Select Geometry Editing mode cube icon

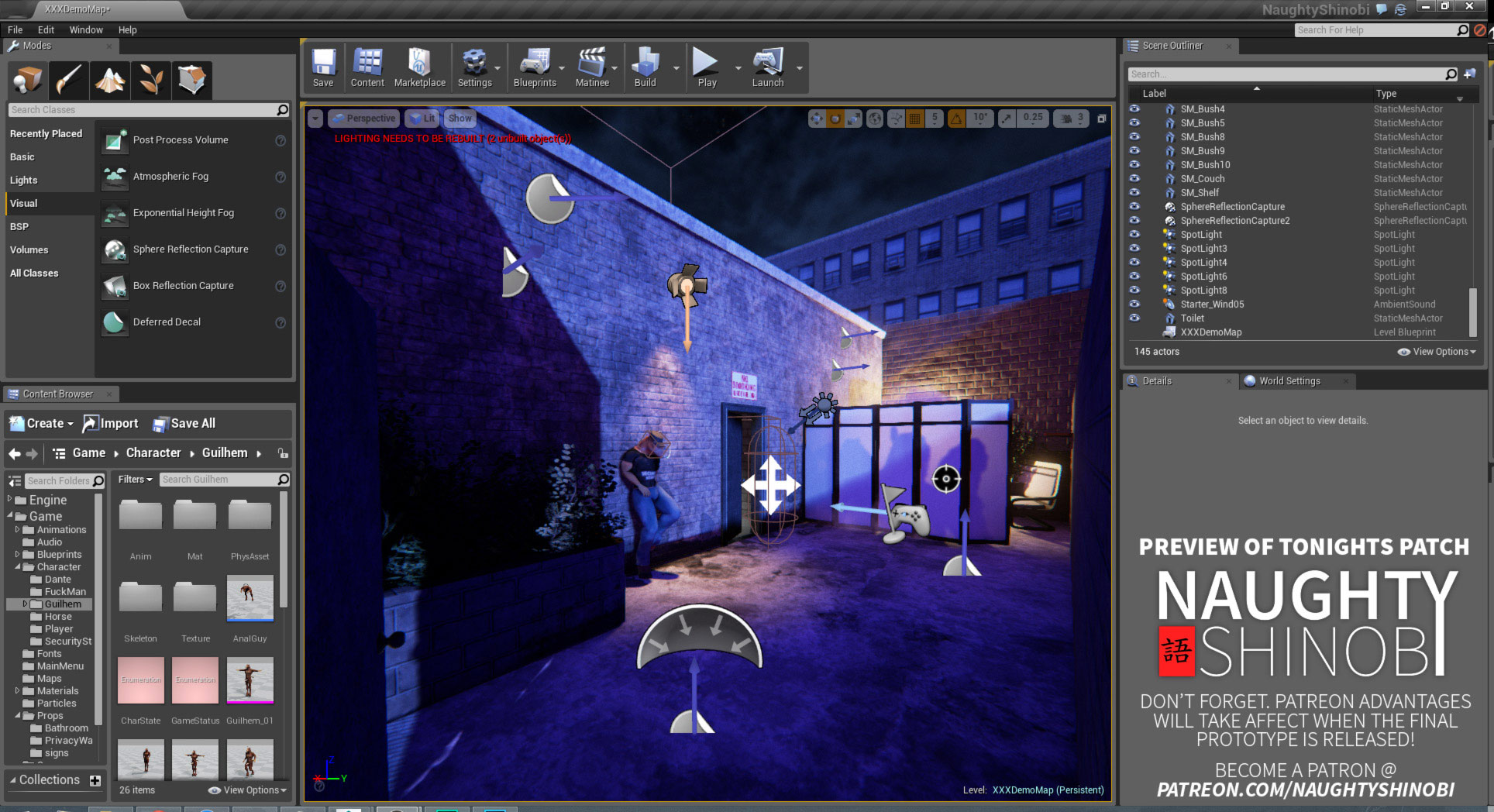coord(192,79)
